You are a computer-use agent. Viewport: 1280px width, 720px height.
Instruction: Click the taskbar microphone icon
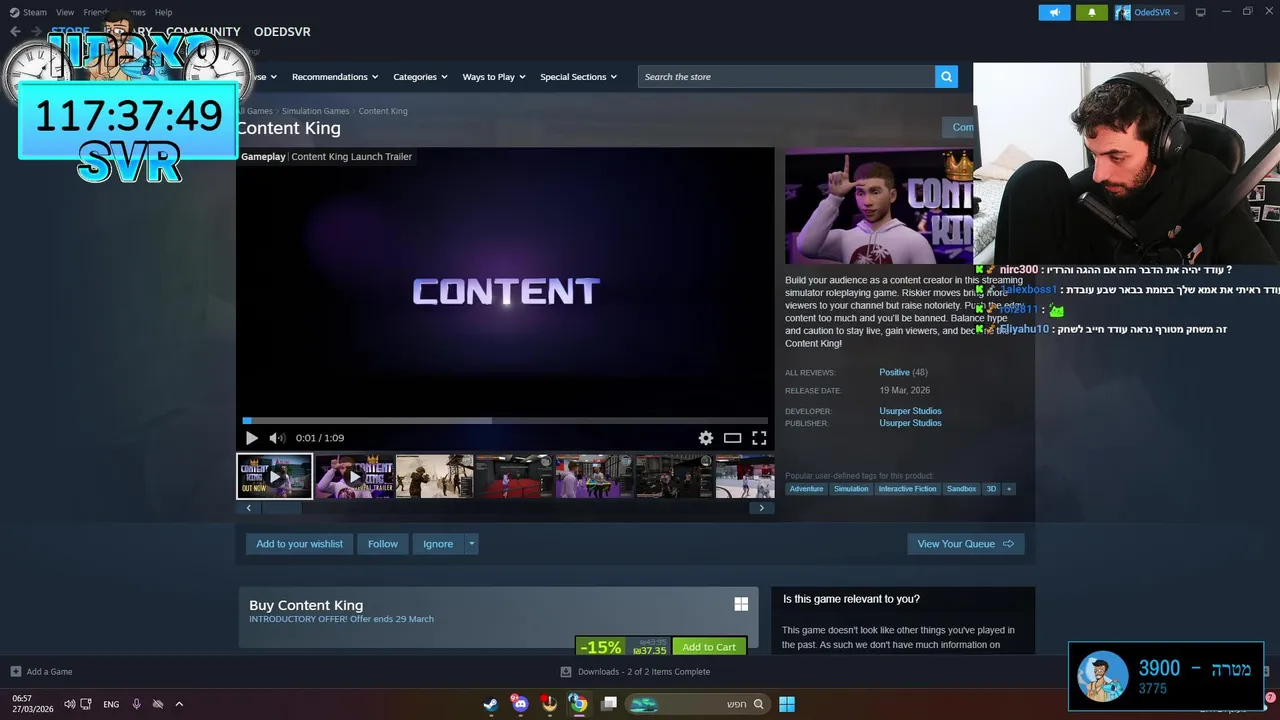click(136, 704)
